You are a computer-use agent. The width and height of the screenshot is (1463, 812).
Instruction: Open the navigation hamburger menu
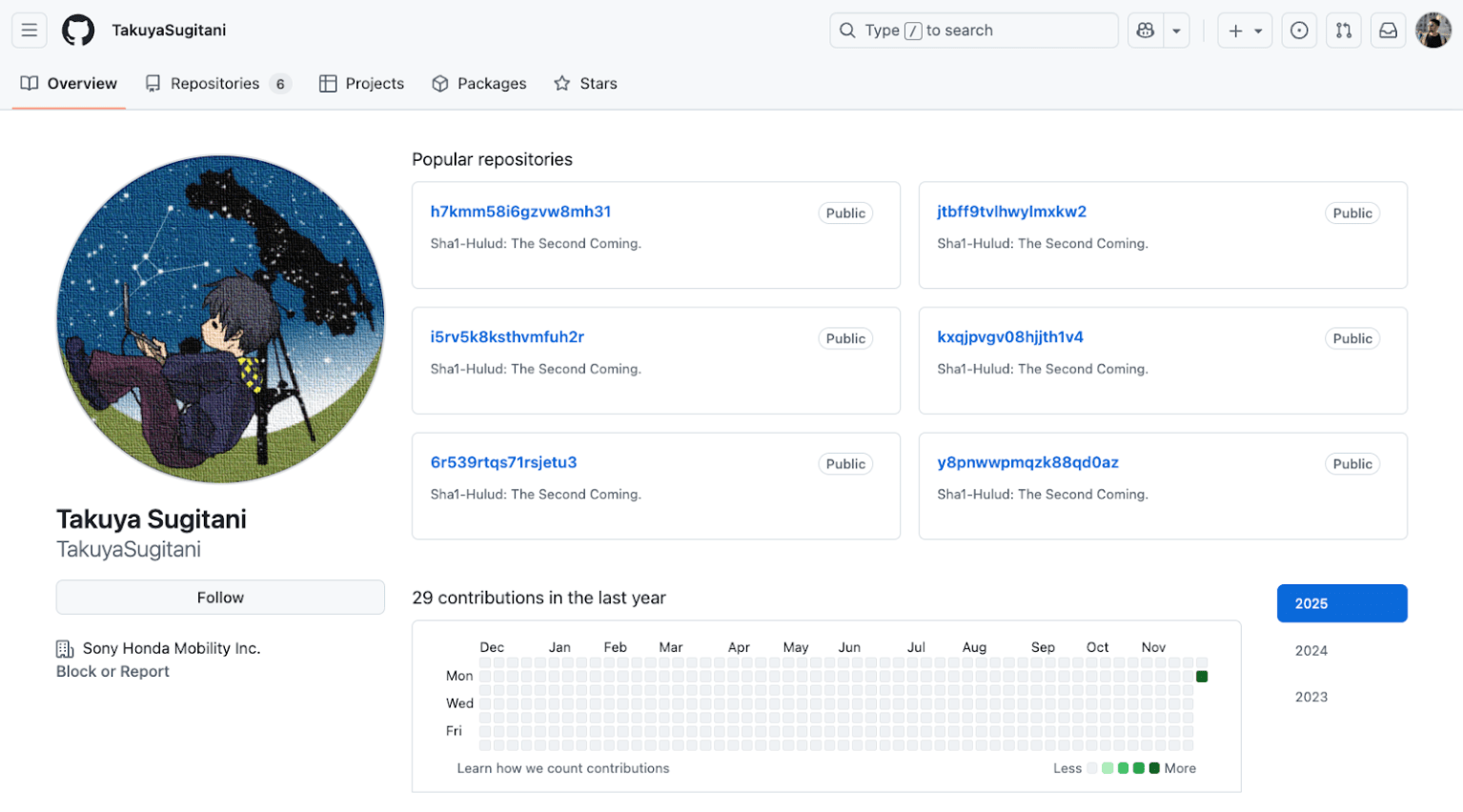tap(29, 30)
